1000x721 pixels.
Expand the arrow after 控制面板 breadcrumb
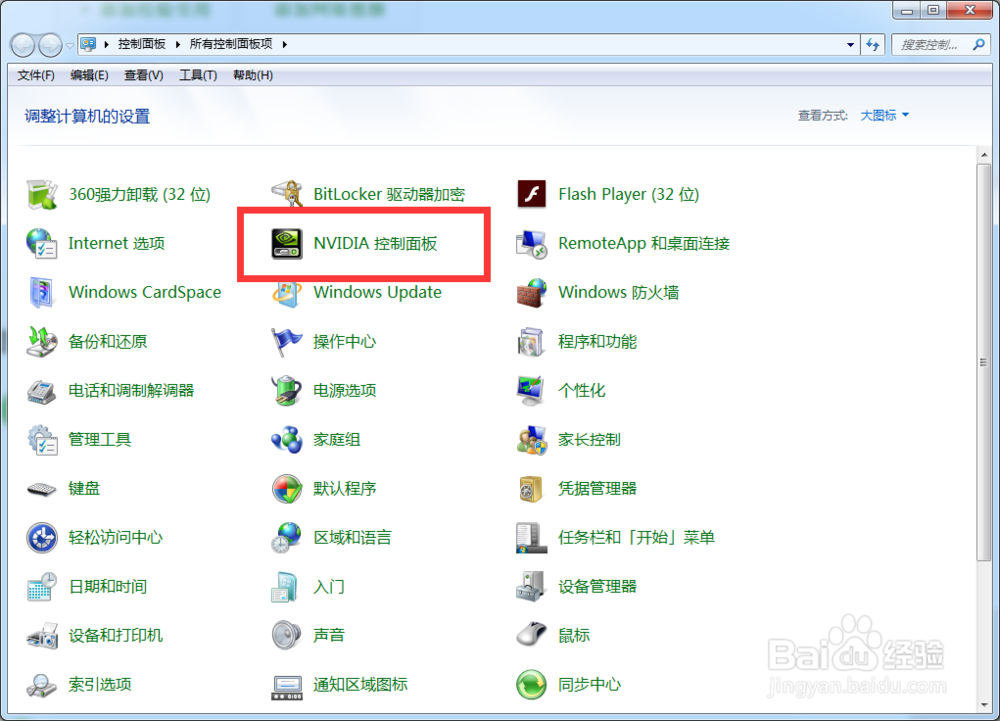[177, 44]
